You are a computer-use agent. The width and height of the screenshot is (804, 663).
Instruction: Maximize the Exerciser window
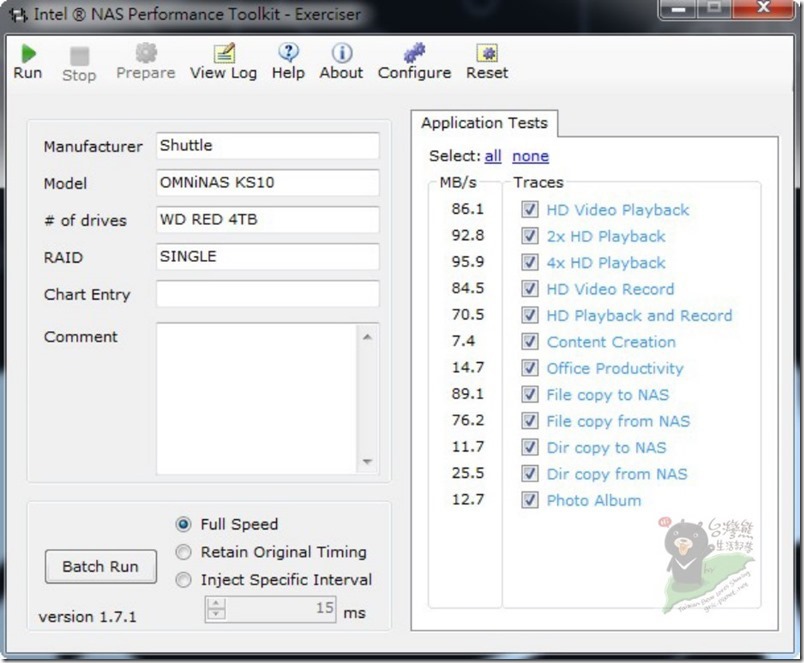coord(714,9)
